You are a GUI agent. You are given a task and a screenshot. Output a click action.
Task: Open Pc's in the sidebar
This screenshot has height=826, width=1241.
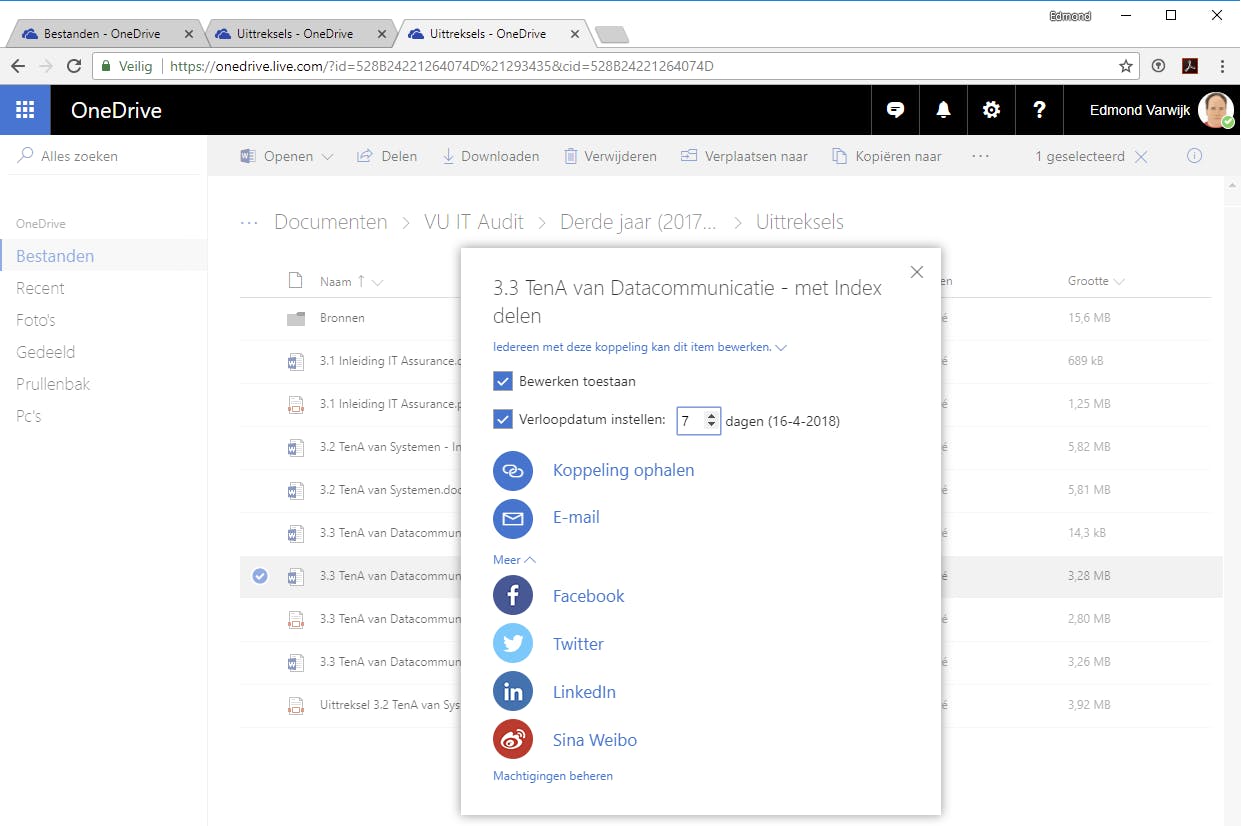(29, 416)
